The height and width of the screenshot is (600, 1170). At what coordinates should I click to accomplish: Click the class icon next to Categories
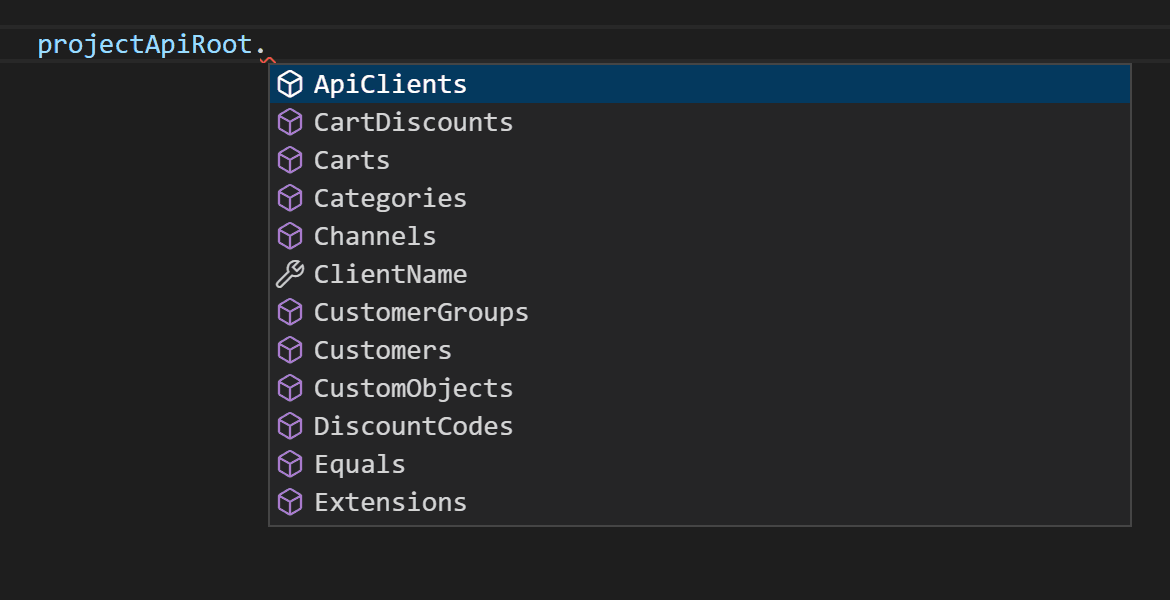[290, 198]
